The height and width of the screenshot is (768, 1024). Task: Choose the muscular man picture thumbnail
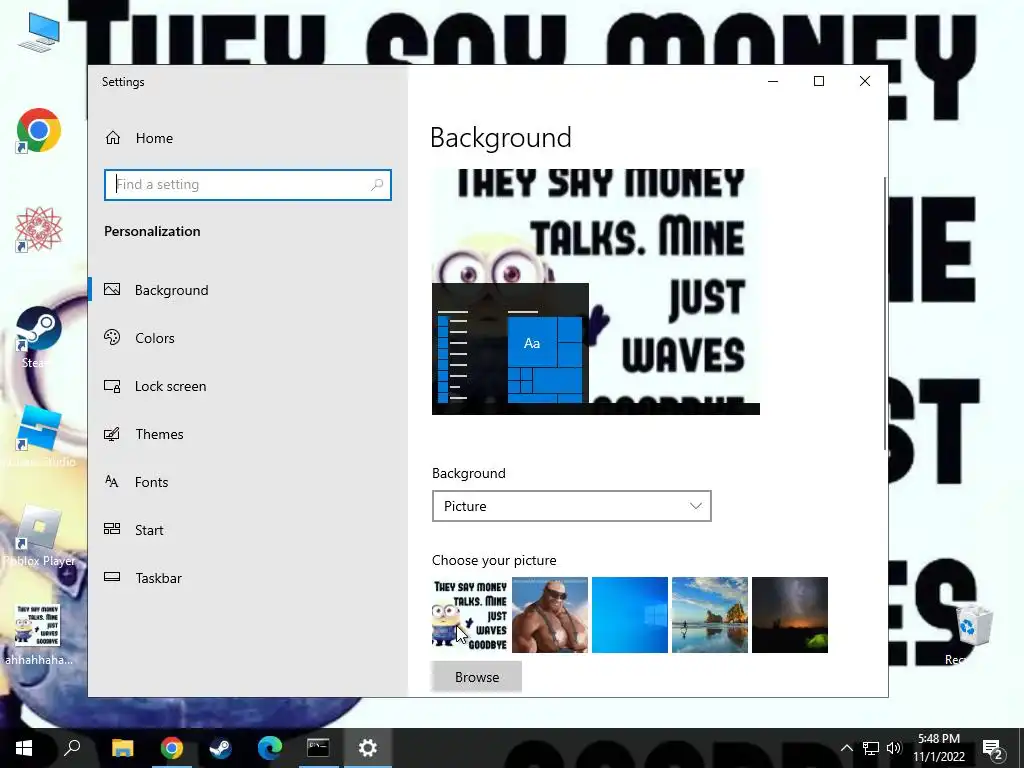coord(550,615)
